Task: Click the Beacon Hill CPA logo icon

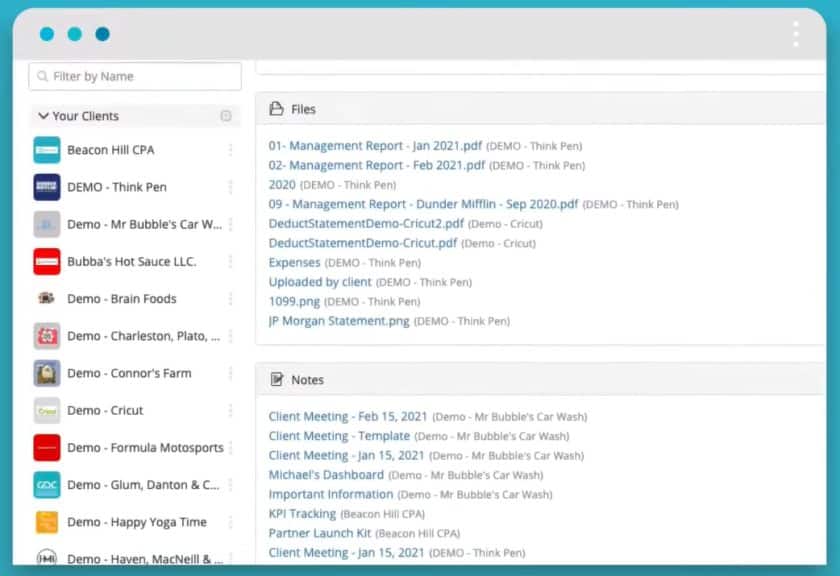Action: pos(47,150)
